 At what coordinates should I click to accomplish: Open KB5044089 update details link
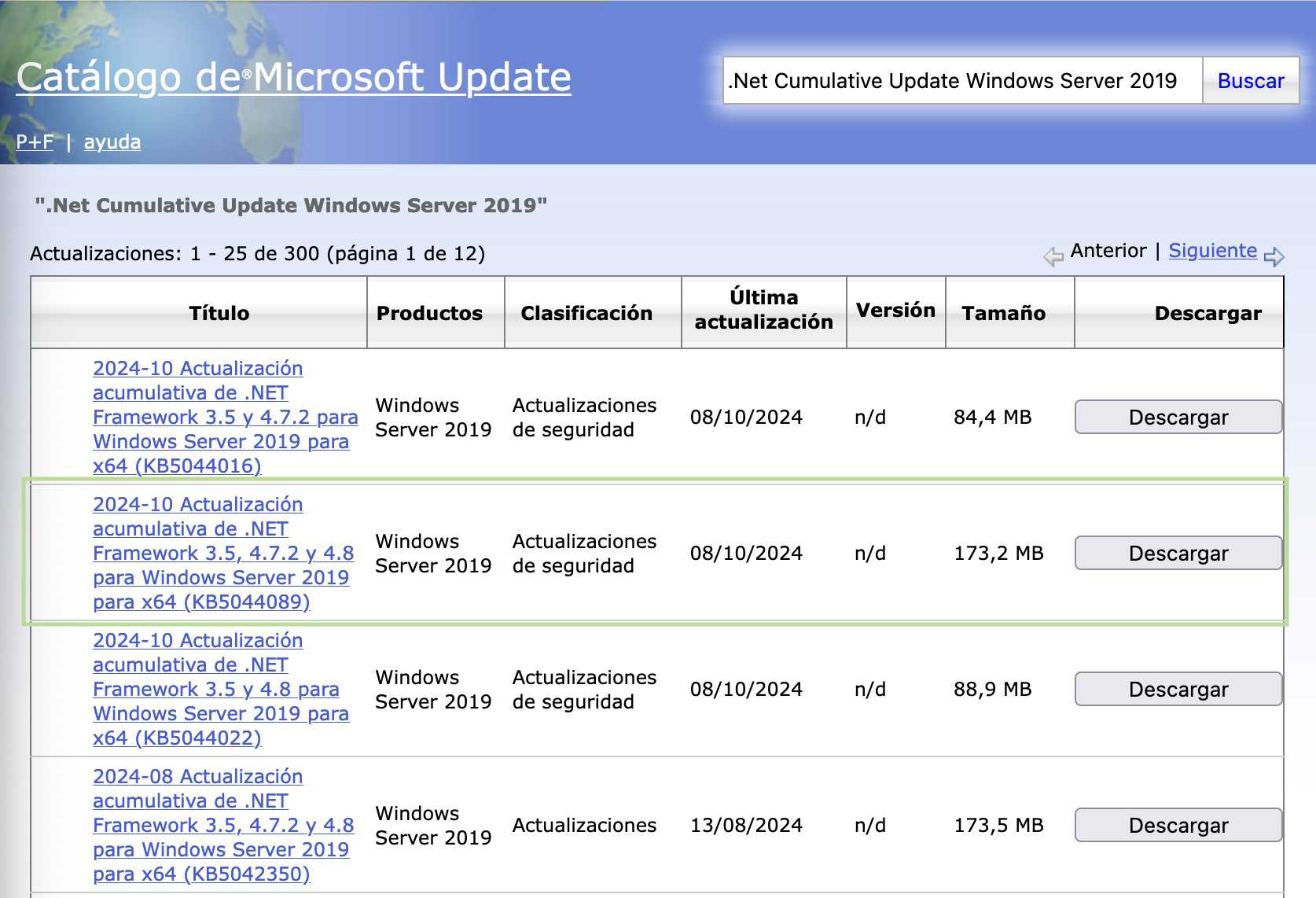pos(223,553)
